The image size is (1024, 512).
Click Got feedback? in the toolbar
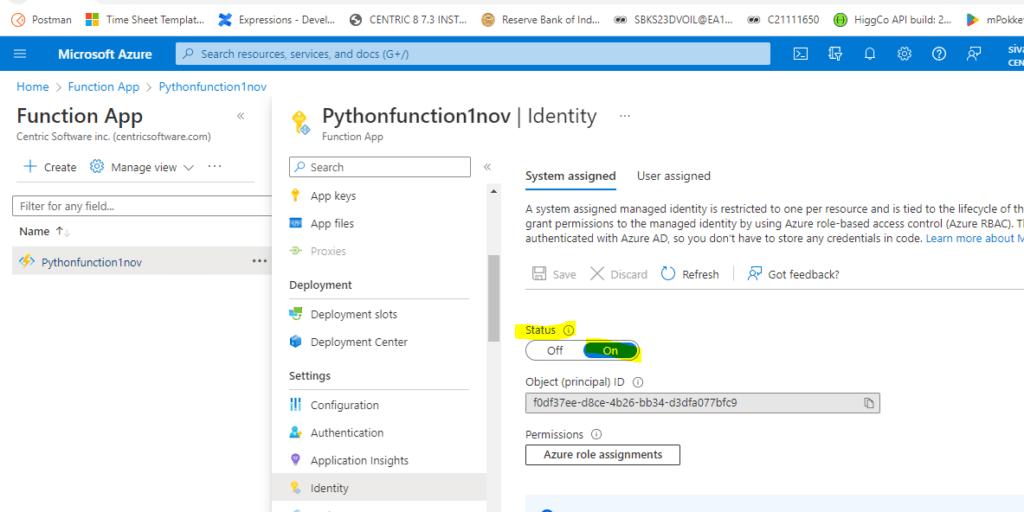[x=793, y=274]
